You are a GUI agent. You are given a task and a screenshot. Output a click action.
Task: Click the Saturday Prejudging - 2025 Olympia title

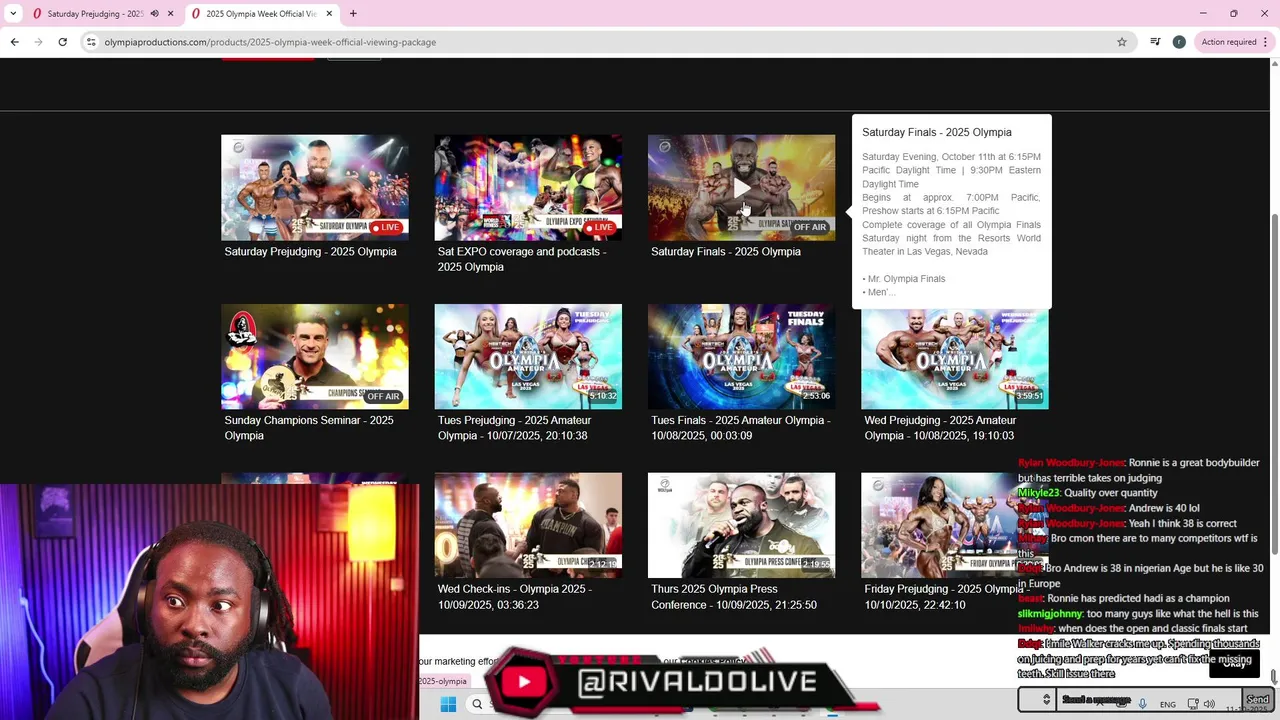(x=310, y=252)
